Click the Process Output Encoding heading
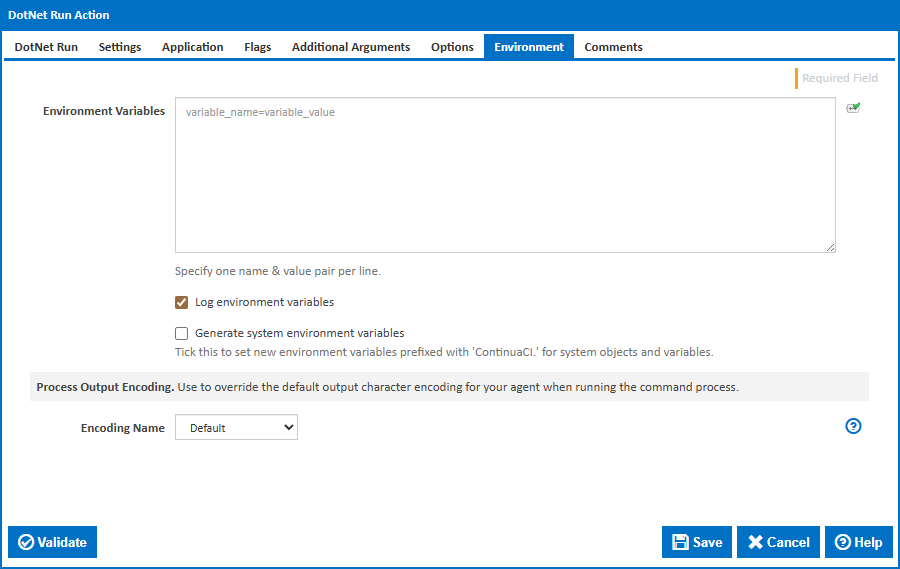Viewport: 900px width, 569px height. [x=105, y=387]
